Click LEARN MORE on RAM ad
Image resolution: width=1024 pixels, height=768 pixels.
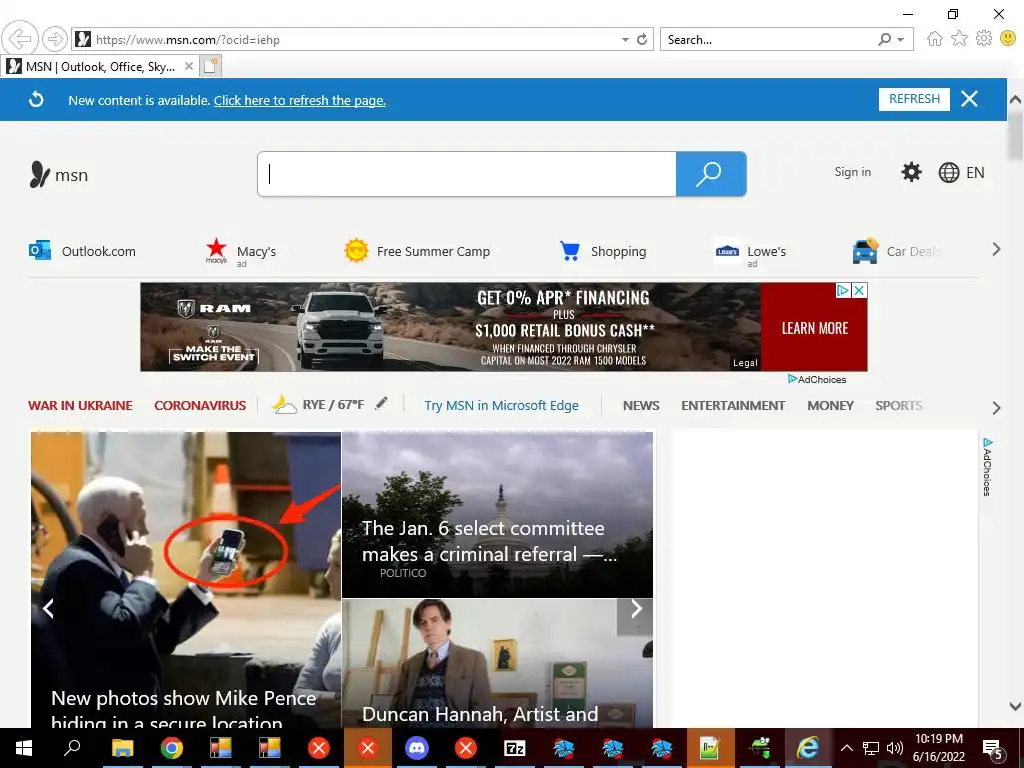(x=814, y=328)
